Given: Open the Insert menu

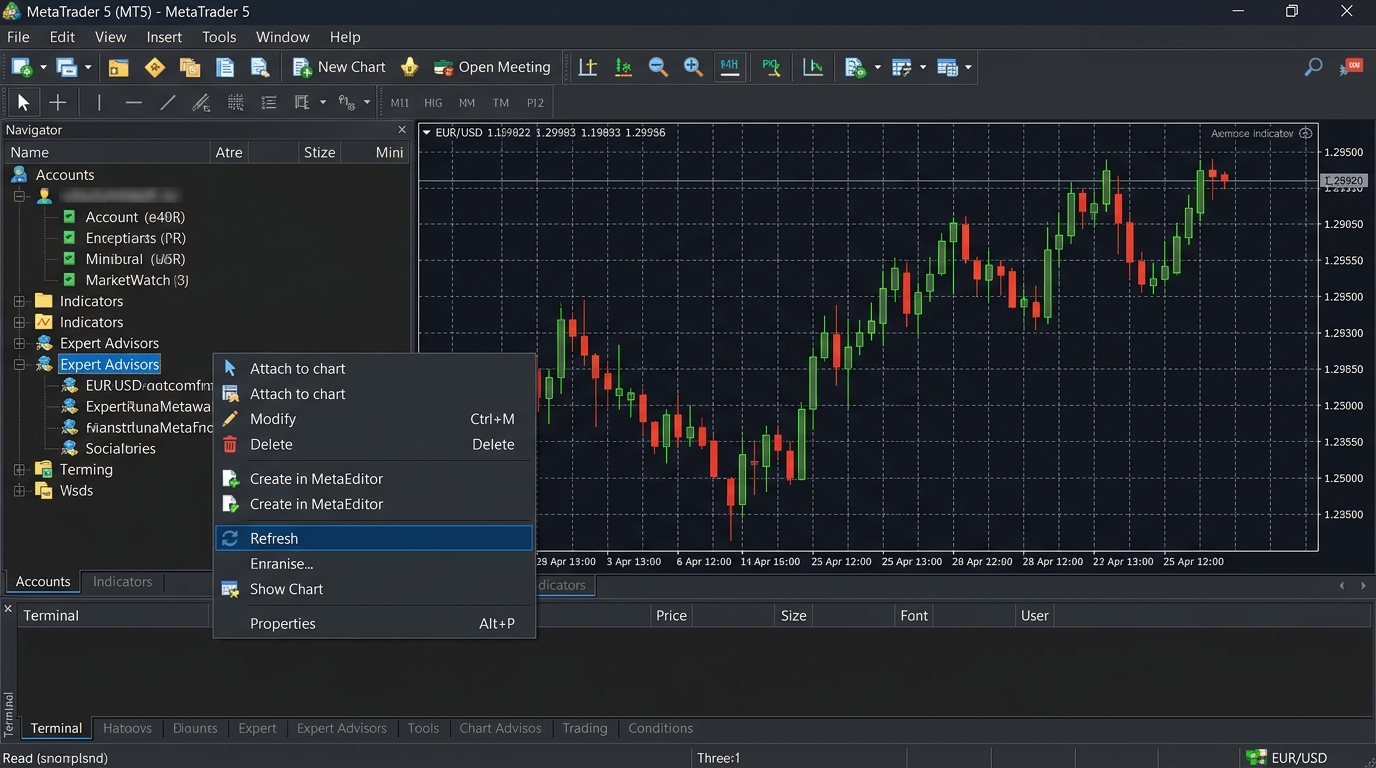Looking at the screenshot, I should tap(164, 37).
